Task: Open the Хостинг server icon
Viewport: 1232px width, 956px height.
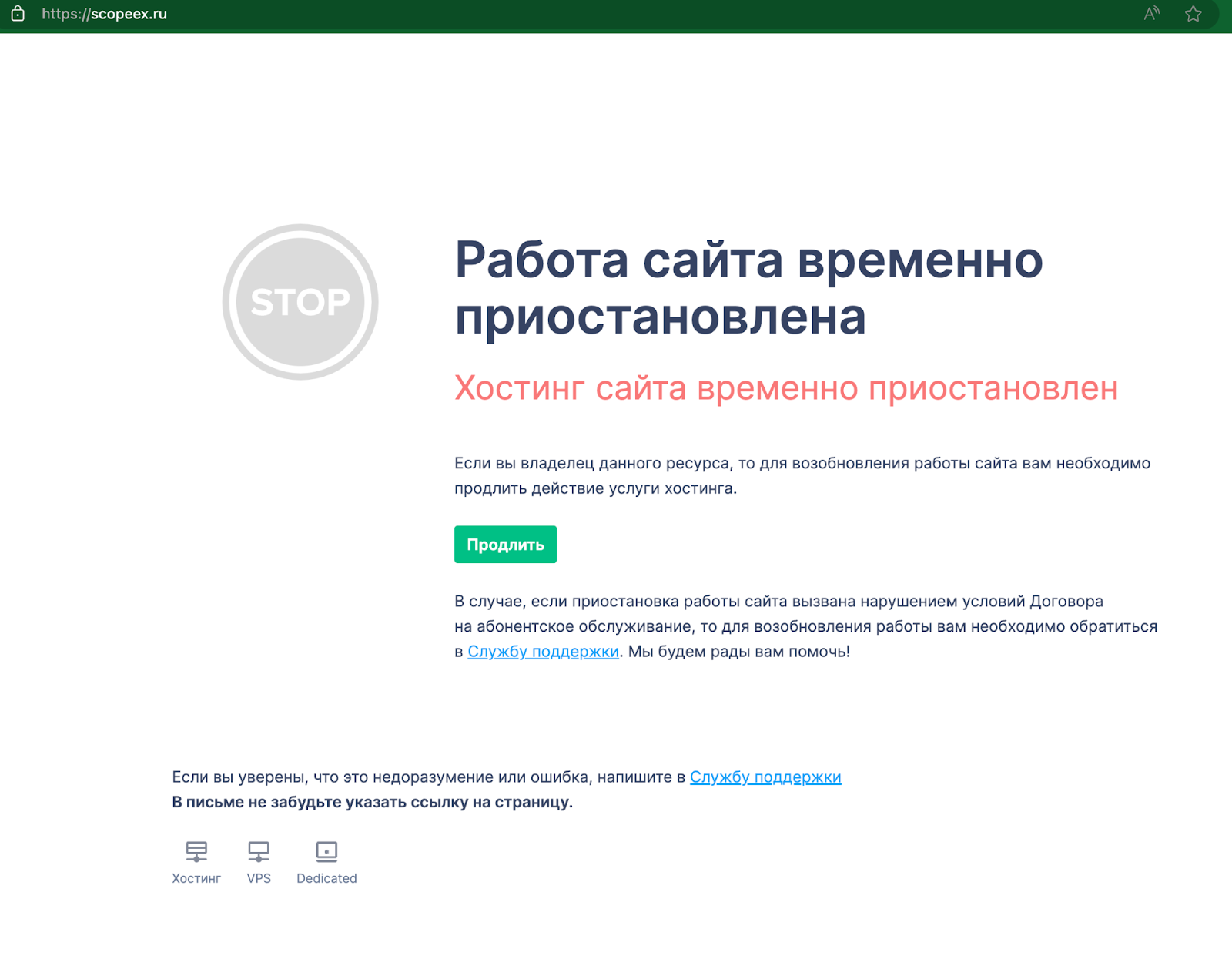Action: tap(196, 851)
